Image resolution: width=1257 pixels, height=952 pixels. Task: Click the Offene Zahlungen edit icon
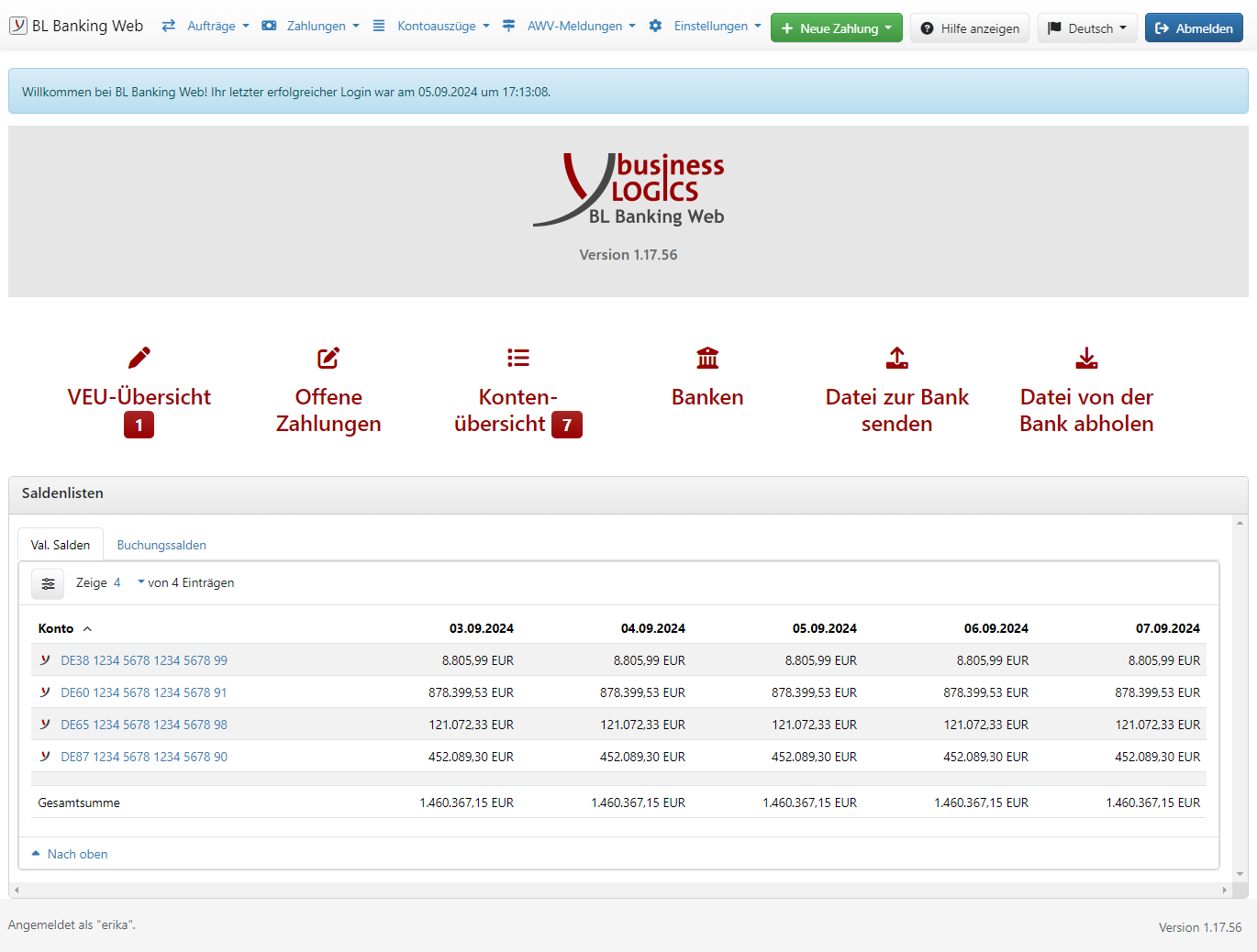click(328, 358)
